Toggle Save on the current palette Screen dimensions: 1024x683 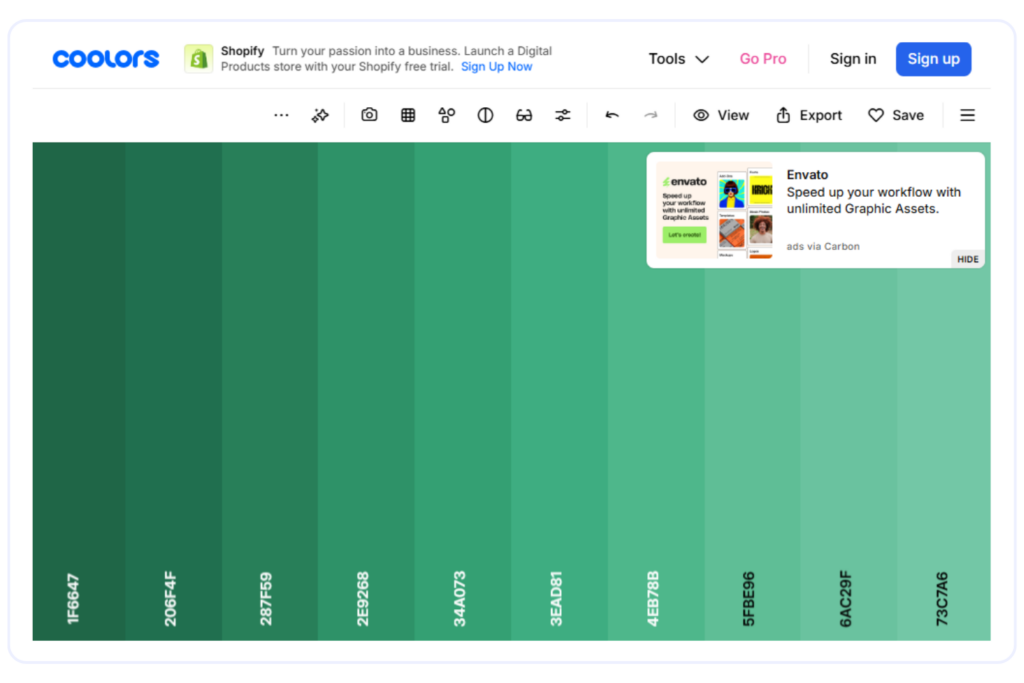tap(895, 115)
